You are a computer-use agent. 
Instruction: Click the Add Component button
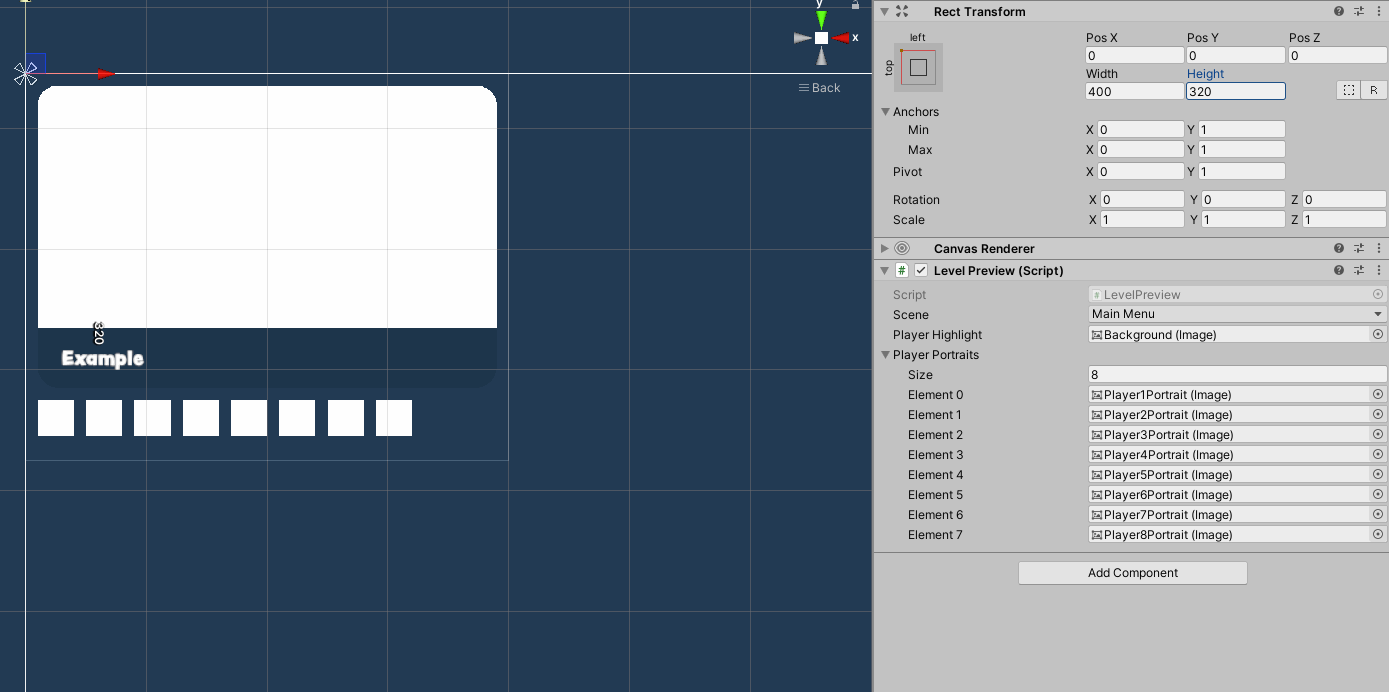1132,573
